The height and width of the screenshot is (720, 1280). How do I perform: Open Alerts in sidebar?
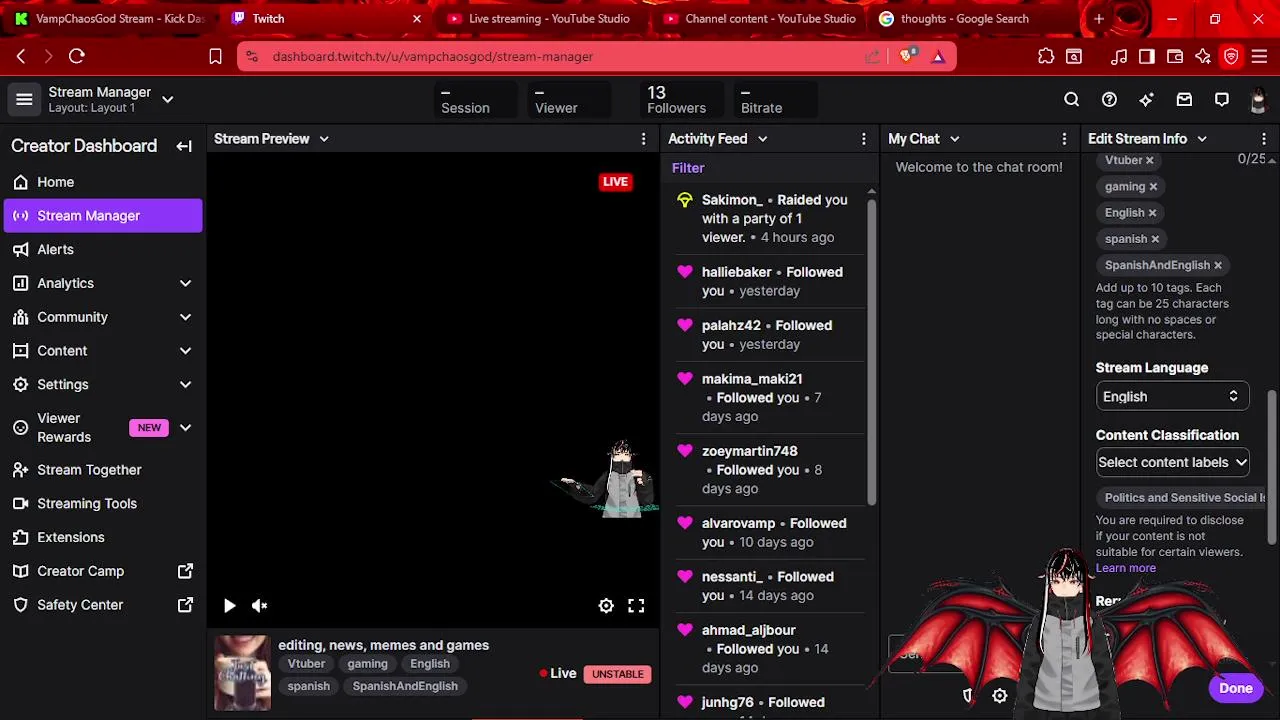click(102, 249)
